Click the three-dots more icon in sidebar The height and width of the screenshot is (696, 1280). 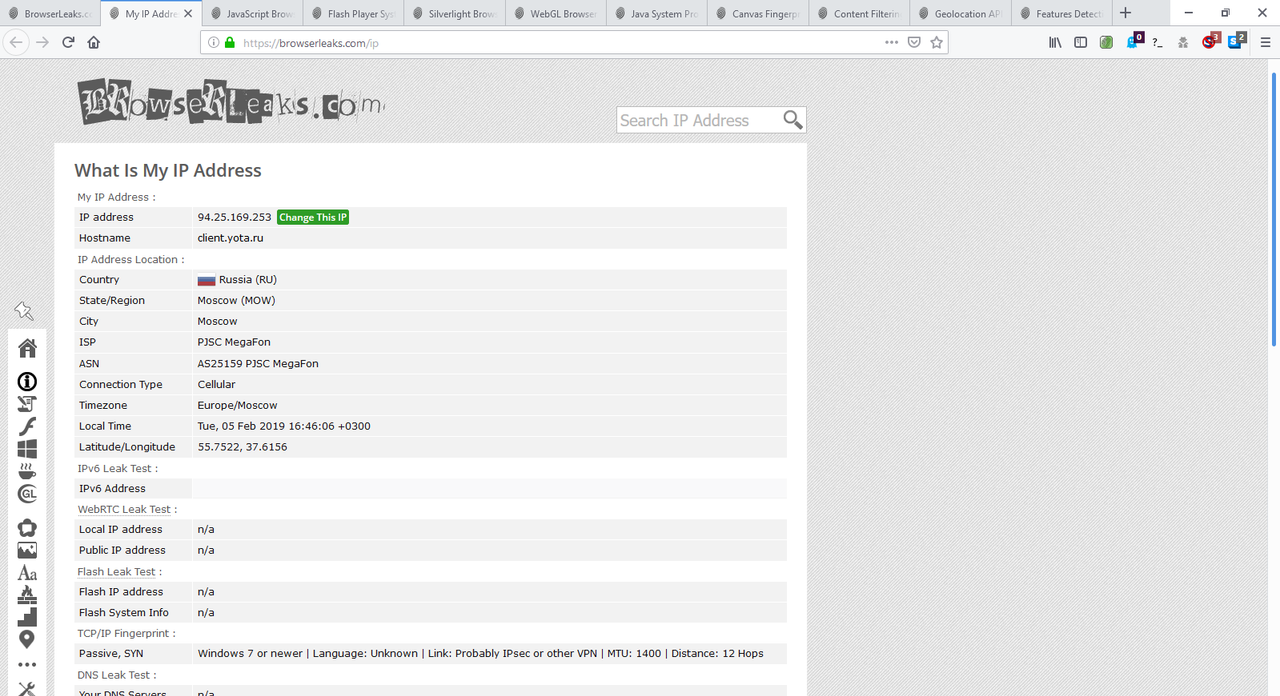(x=27, y=665)
